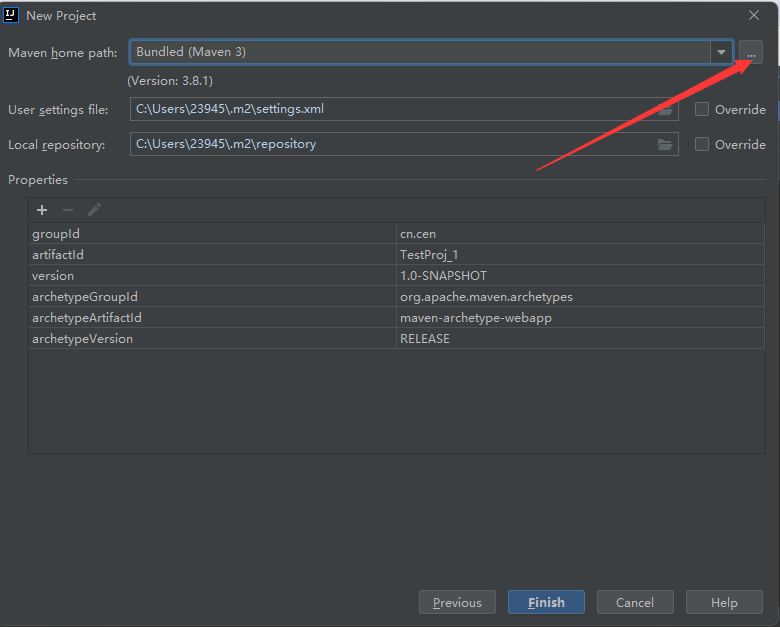Select the version property name cell
The width and height of the screenshot is (780, 627).
coord(212,275)
